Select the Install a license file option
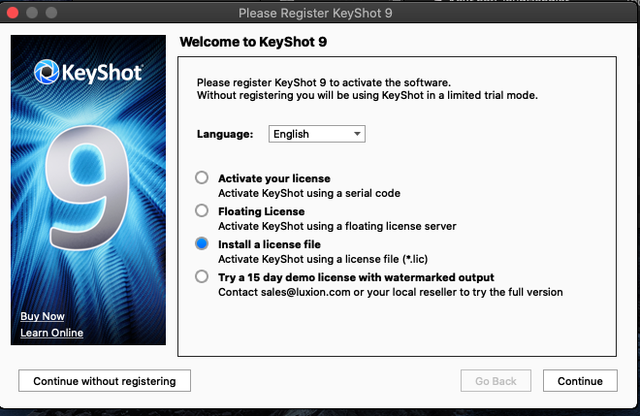This screenshot has height=416, width=640. coord(202,244)
